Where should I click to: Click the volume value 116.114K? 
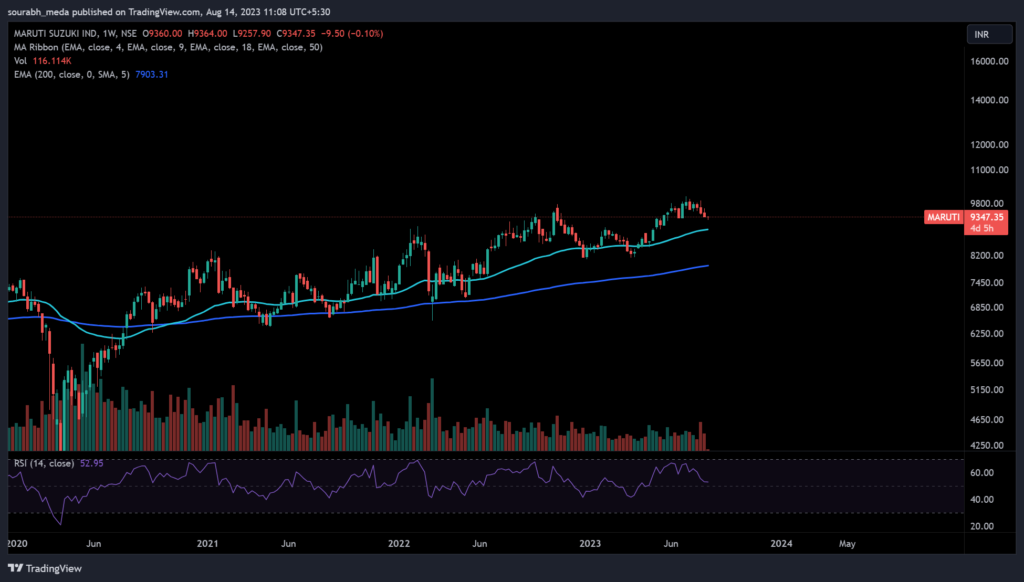coord(52,61)
